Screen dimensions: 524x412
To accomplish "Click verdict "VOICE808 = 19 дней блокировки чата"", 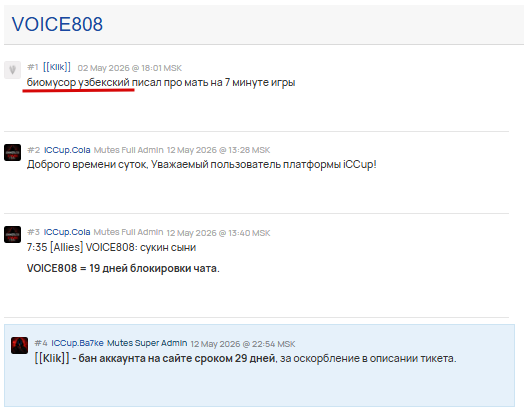I will click(x=123, y=268).
